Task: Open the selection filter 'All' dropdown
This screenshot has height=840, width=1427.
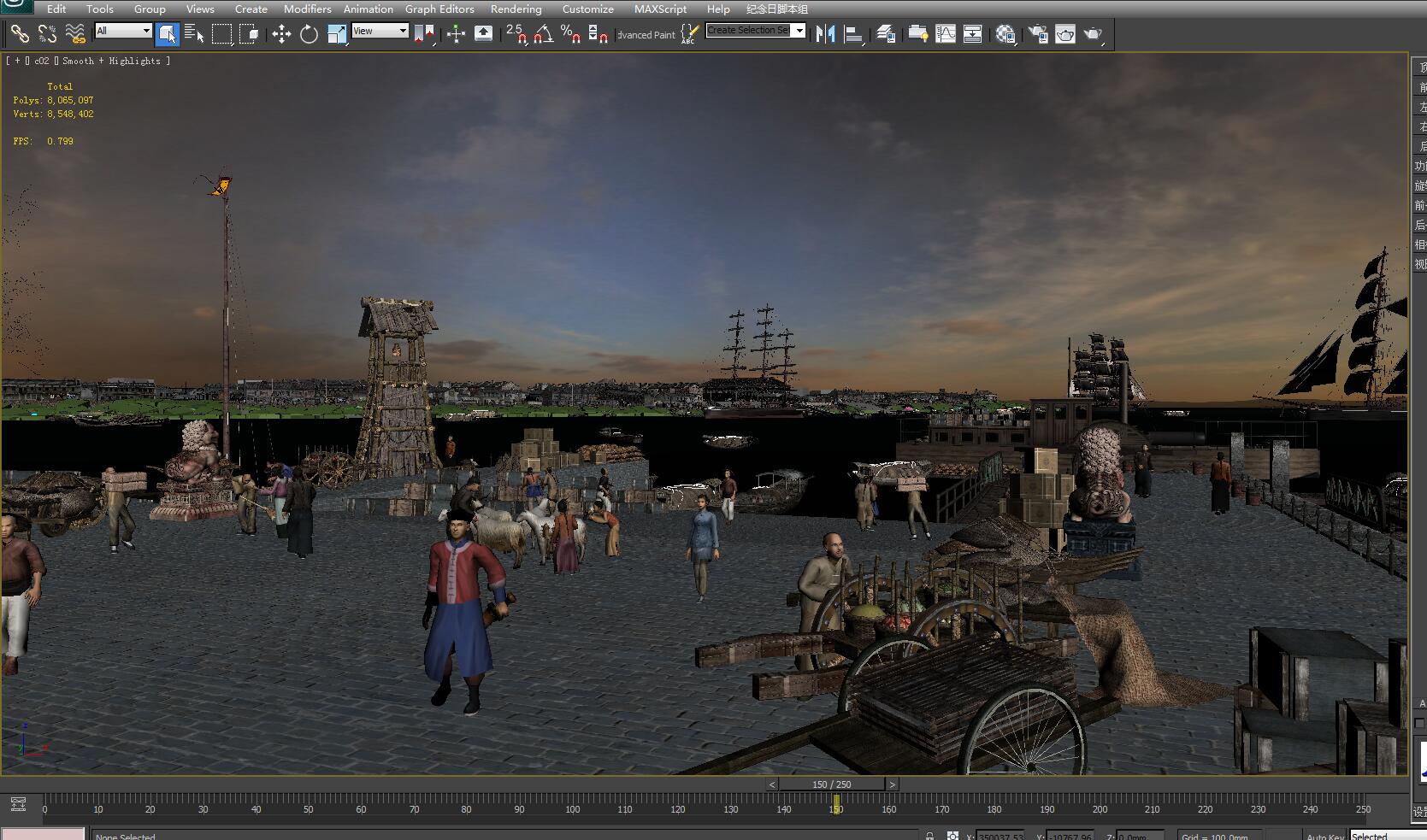Action: pos(123,31)
